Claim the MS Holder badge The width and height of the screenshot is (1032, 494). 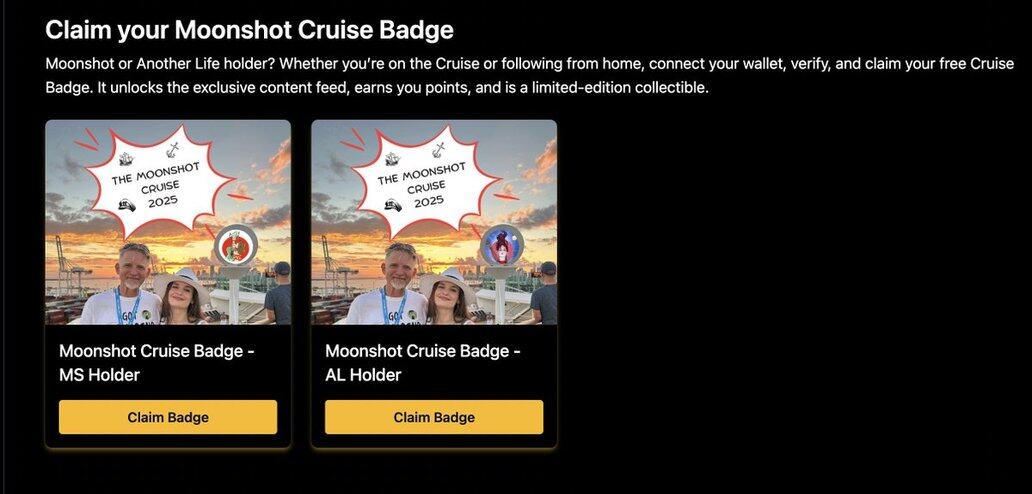pyautogui.click(x=168, y=417)
